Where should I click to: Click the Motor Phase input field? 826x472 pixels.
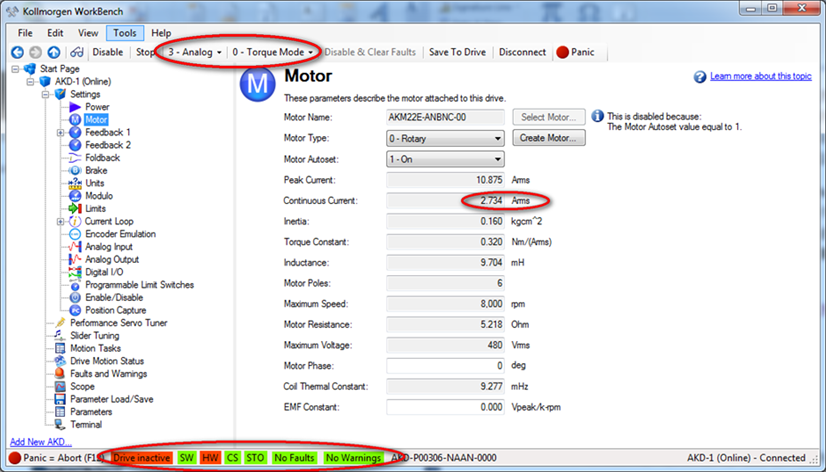445,366
